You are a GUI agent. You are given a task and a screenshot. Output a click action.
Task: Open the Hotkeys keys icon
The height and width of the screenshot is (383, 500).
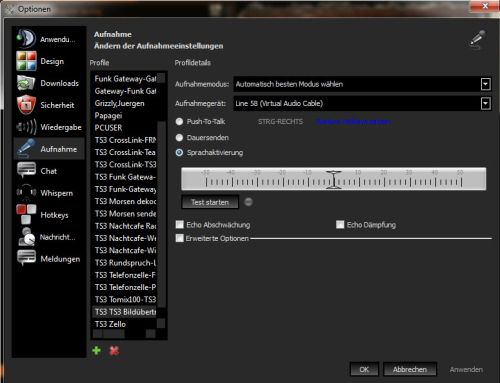[26, 214]
